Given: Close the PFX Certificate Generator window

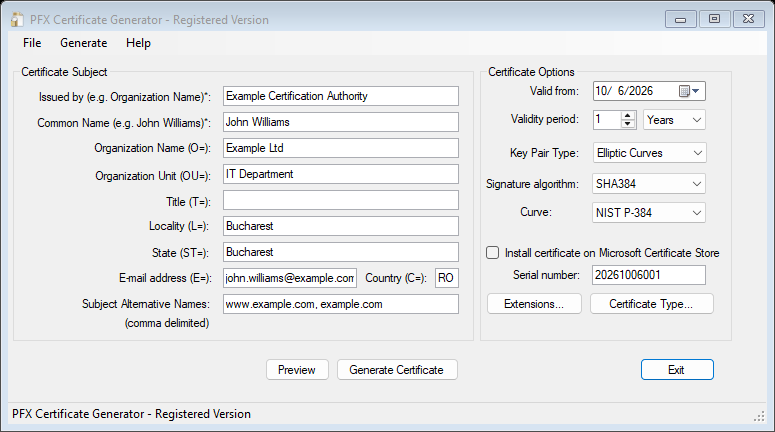Looking at the screenshot, I should pos(748,19).
